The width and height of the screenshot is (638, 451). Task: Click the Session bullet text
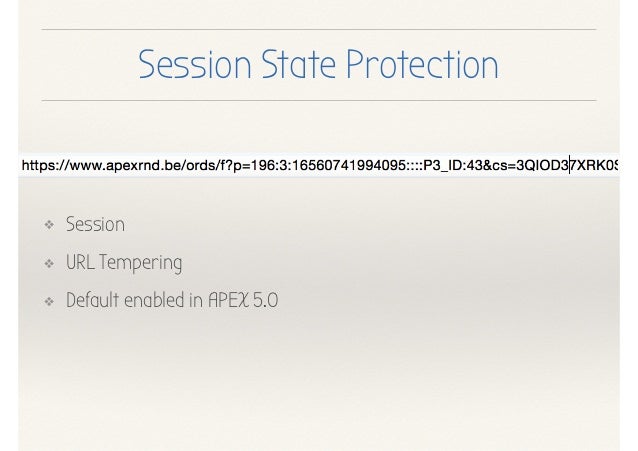pos(95,224)
